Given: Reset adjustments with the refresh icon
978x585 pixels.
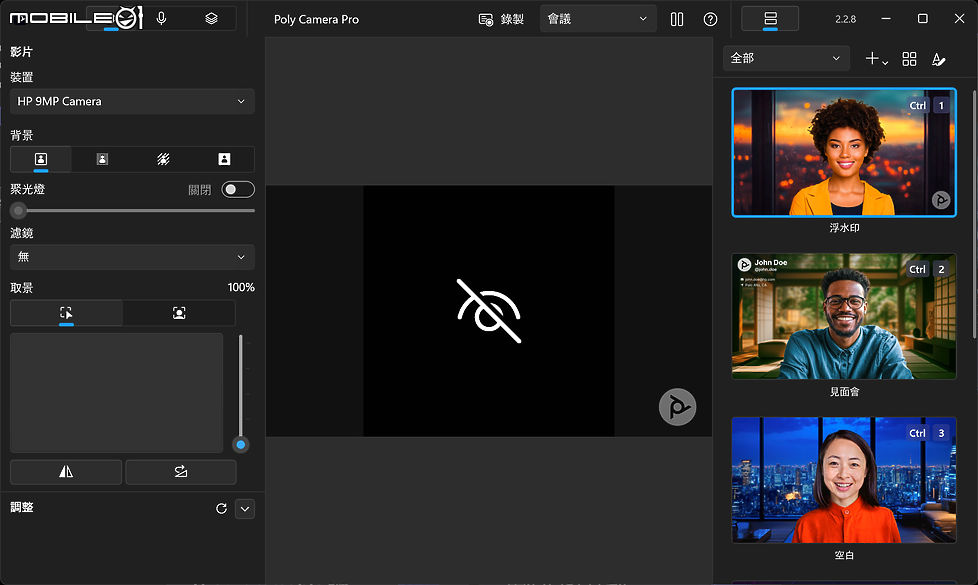Looking at the screenshot, I should pyautogui.click(x=221, y=508).
